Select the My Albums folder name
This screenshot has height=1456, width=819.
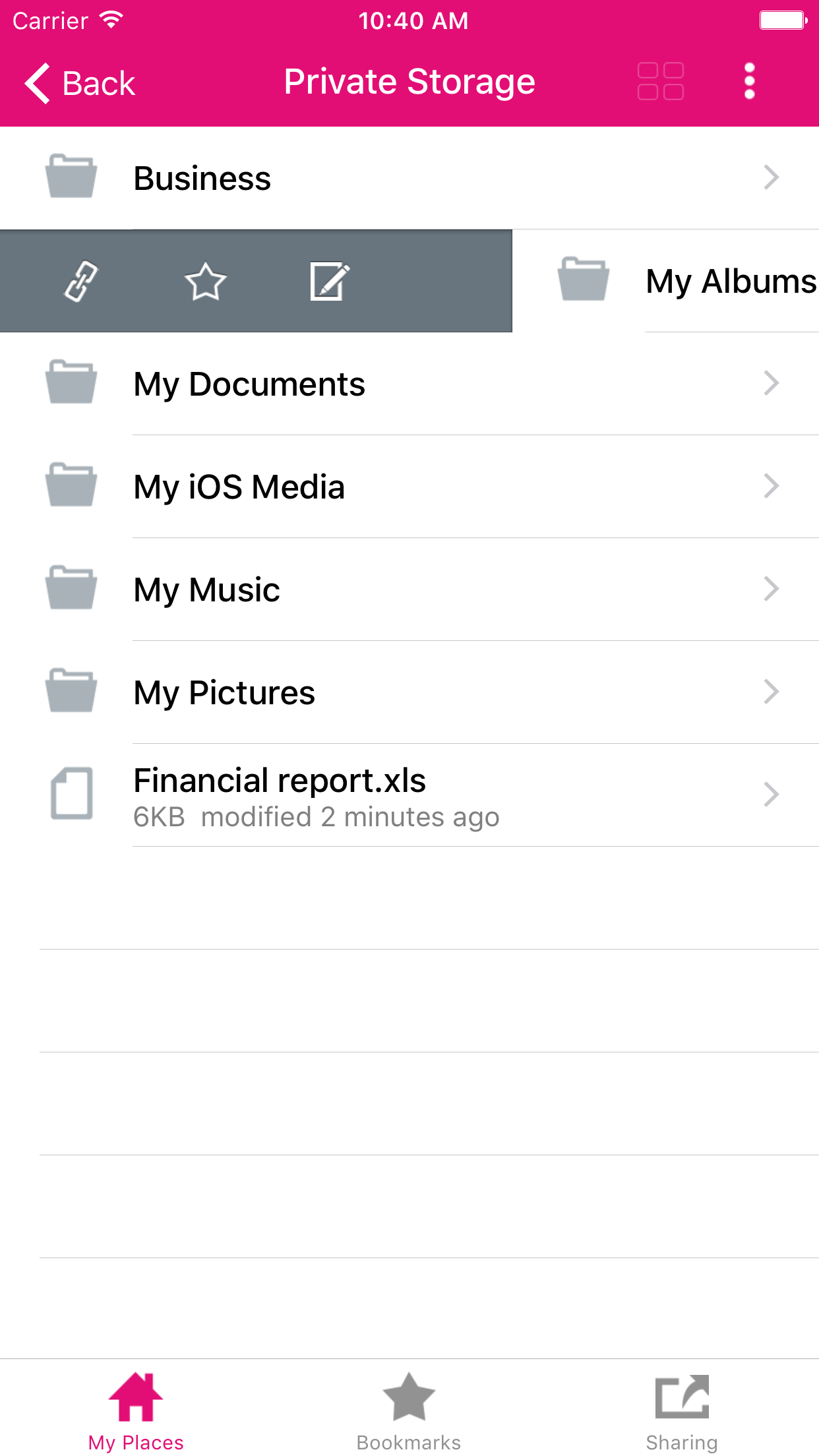tap(731, 282)
